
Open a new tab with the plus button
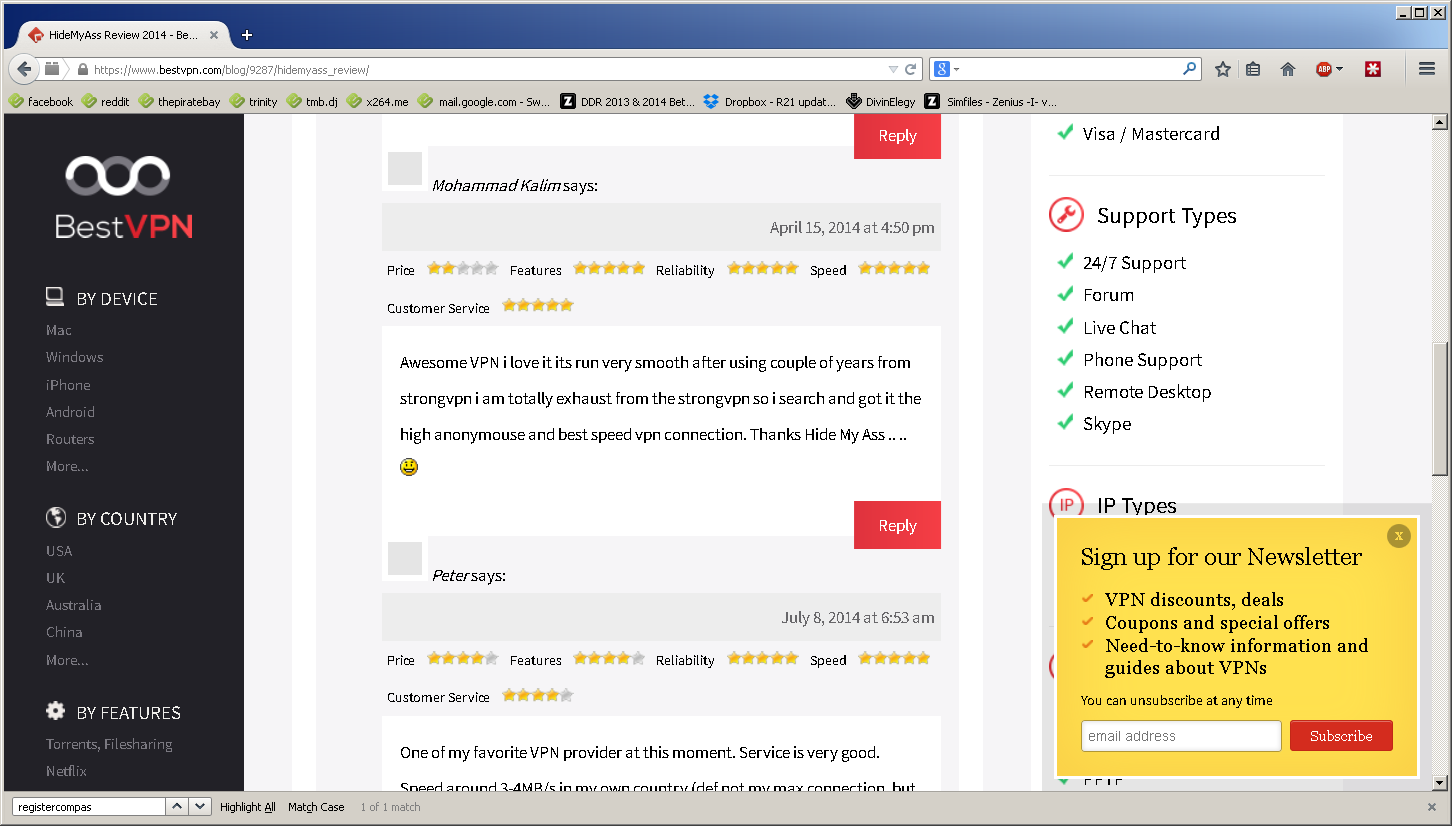click(x=247, y=35)
